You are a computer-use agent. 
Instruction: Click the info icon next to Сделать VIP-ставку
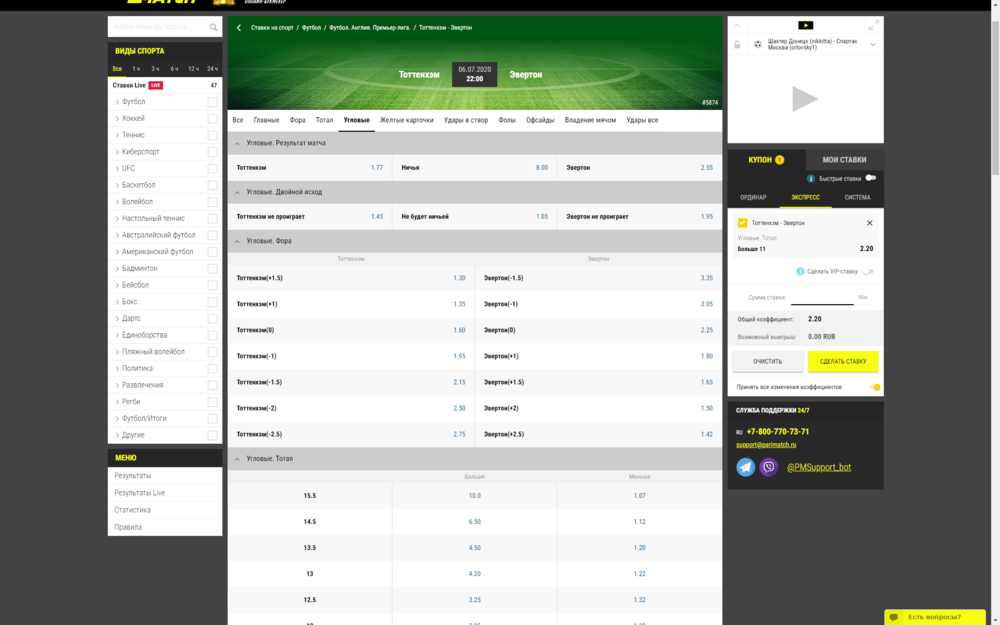pyautogui.click(x=800, y=272)
